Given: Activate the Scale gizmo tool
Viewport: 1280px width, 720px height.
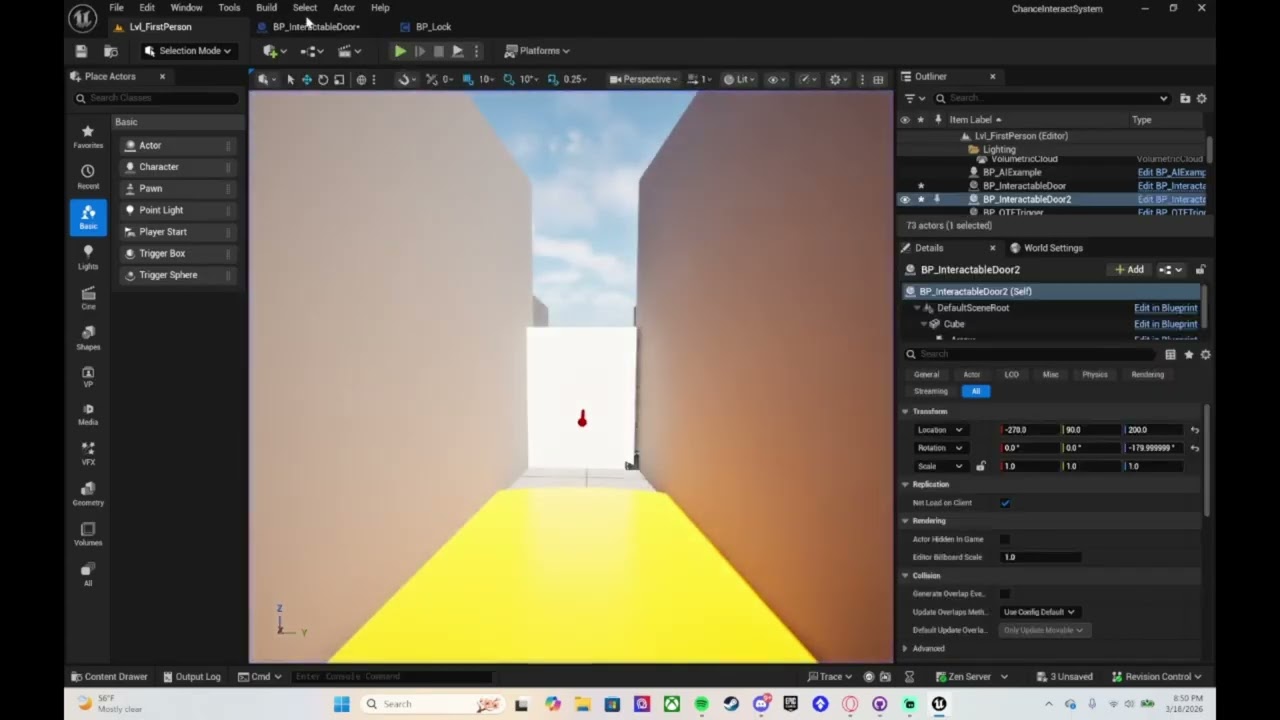Looking at the screenshot, I should point(339,79).
